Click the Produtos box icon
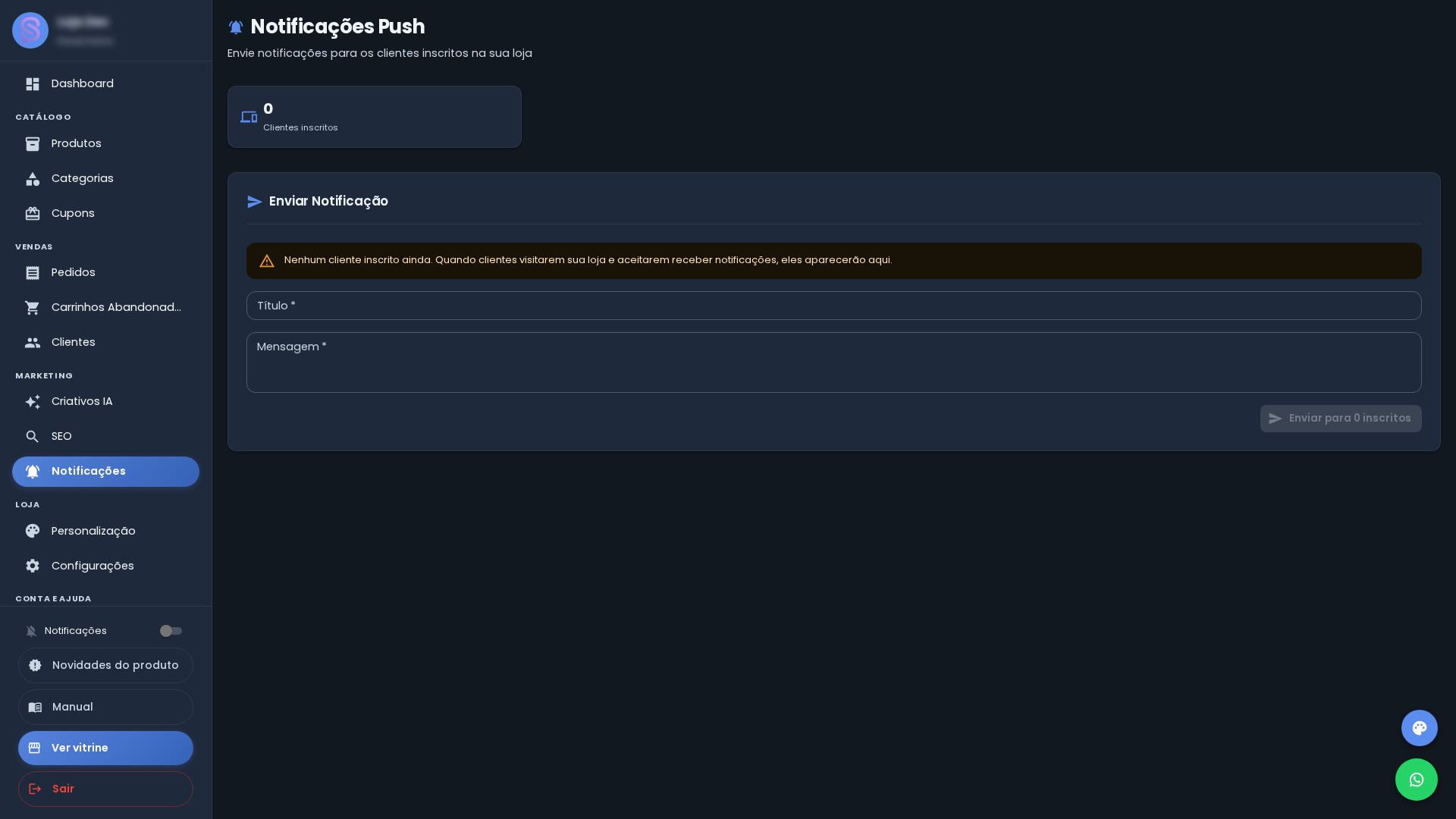This screenshot has width=1456, height=819. coord(33,144)
